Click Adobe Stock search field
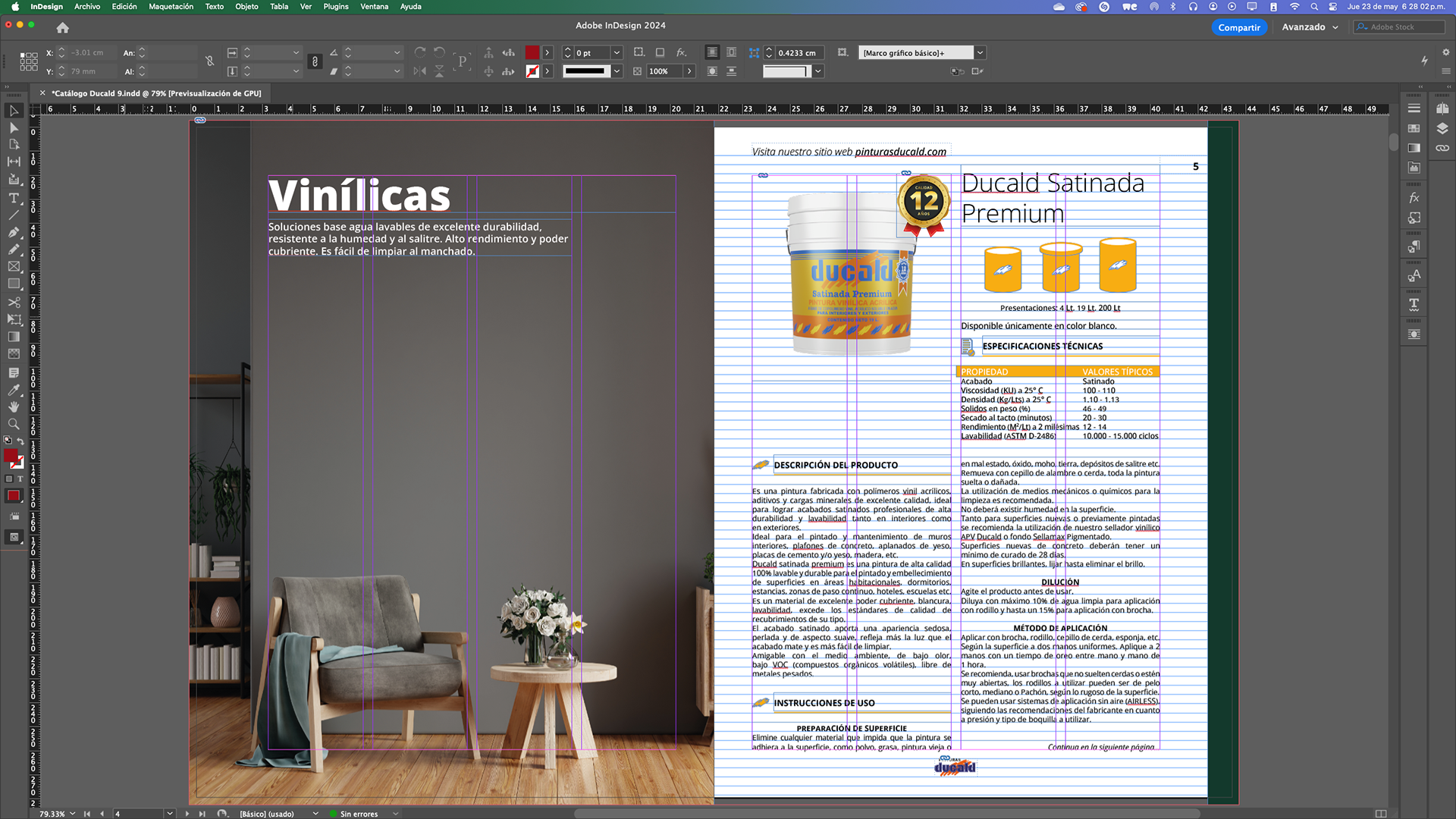The width and height of the screenshot is (1456, 819). point(1399,27)
